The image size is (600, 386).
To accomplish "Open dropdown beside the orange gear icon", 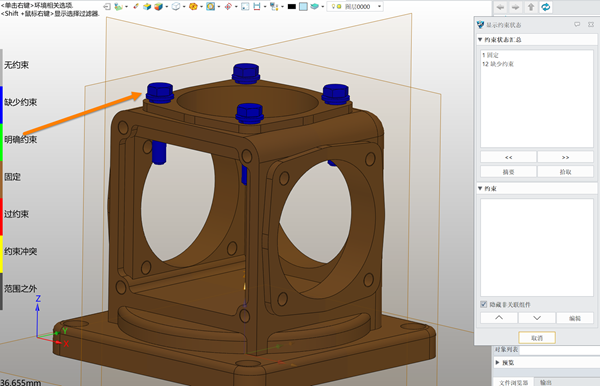I will [x=201, y=7].
